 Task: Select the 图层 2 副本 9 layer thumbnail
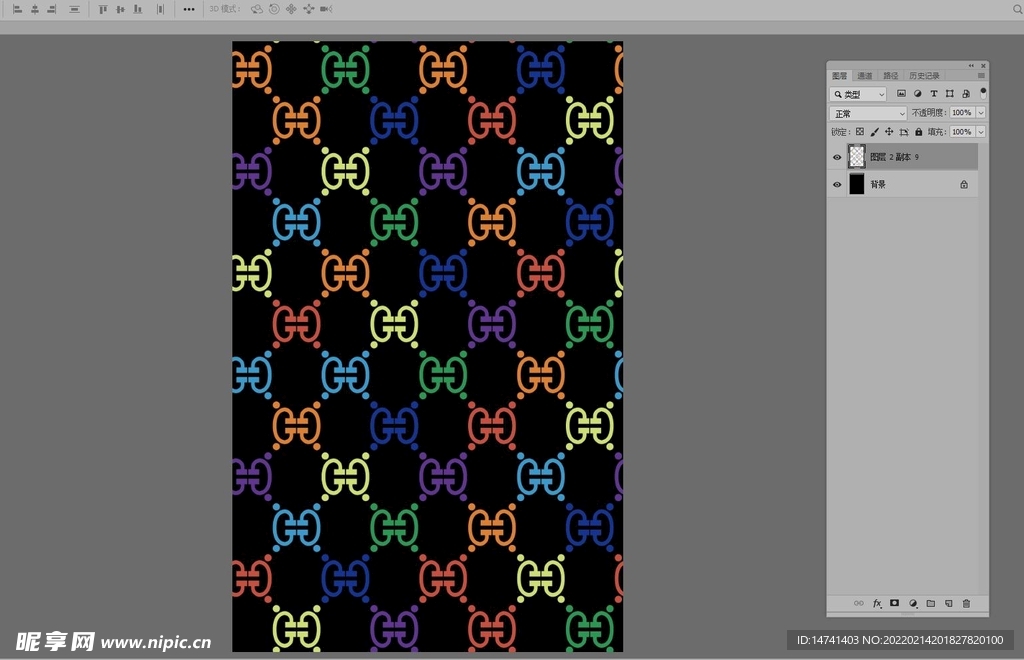(856, 157)
